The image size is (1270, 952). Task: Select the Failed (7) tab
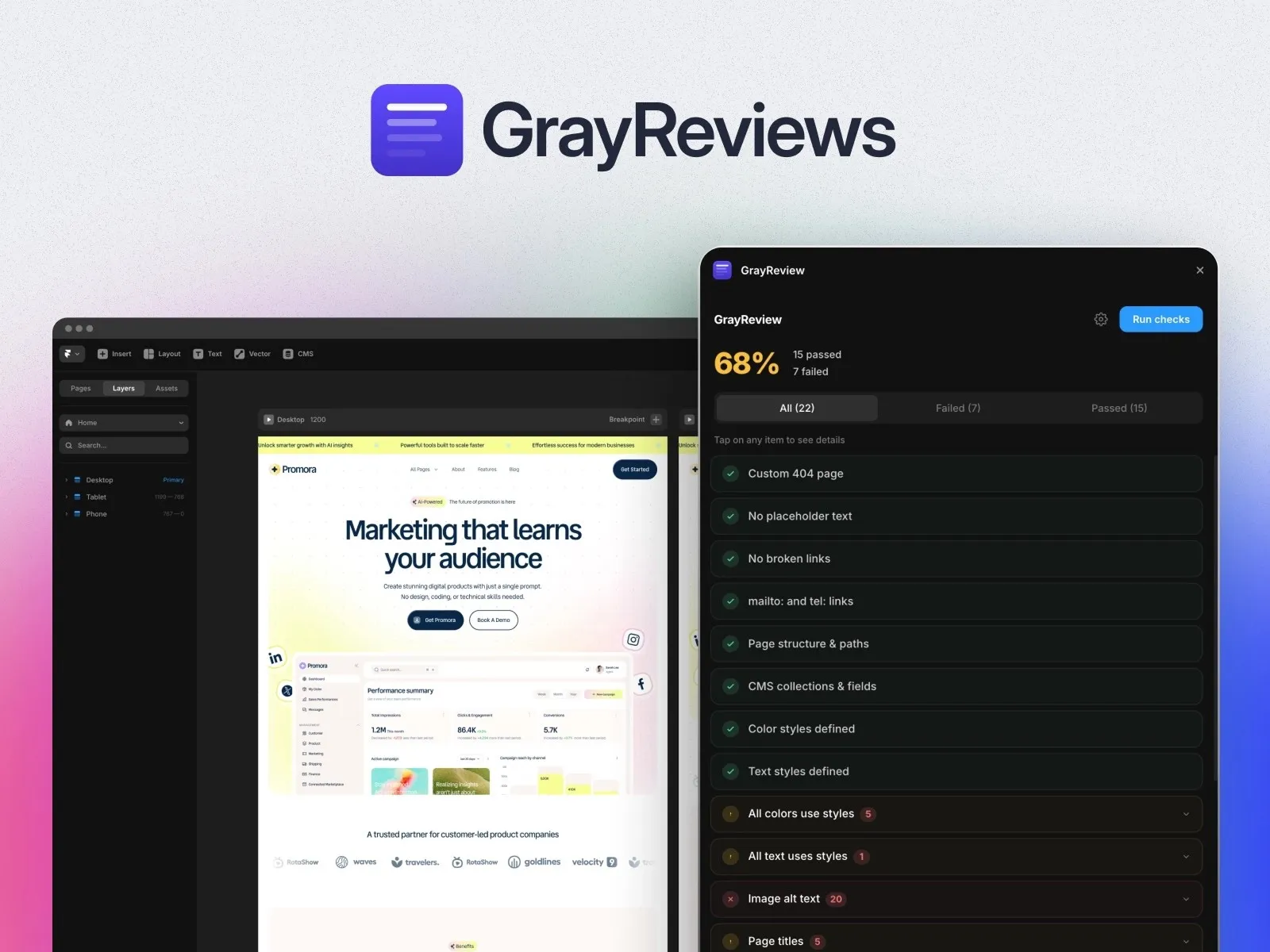tap(958, 408)
